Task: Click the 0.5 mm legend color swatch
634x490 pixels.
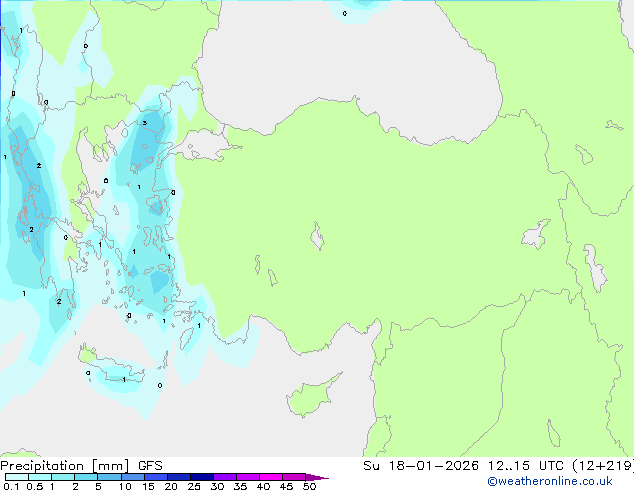Action: 40,477
